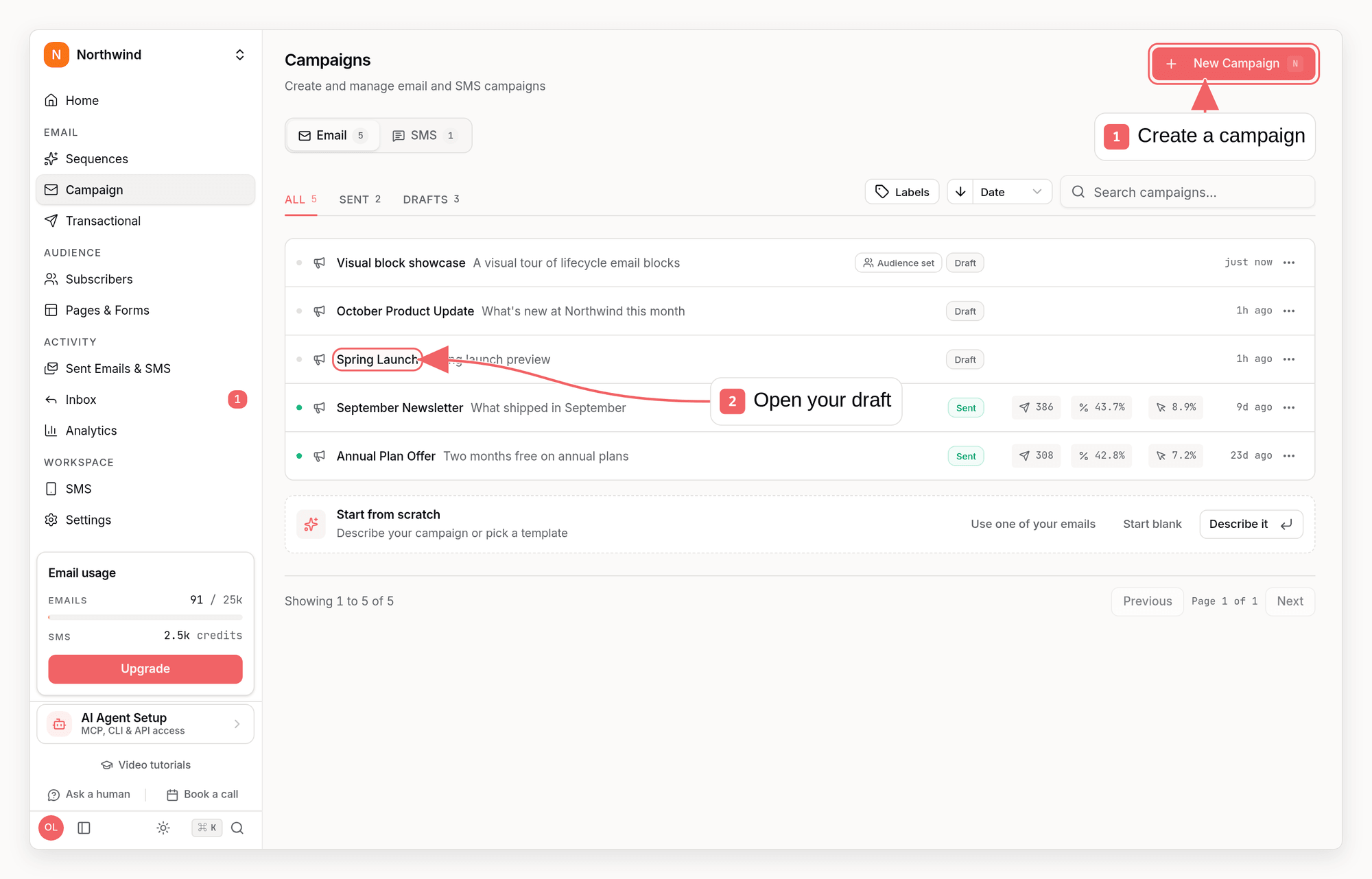Click Annual Plan Offer open rate 42.8%

(x=1102, y=456)
